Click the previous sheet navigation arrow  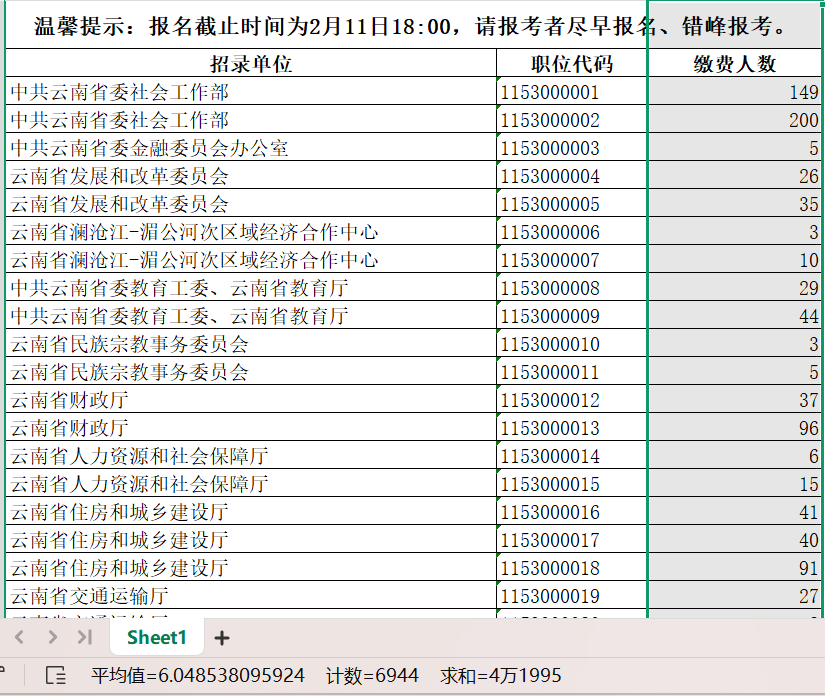coord(20,638)
